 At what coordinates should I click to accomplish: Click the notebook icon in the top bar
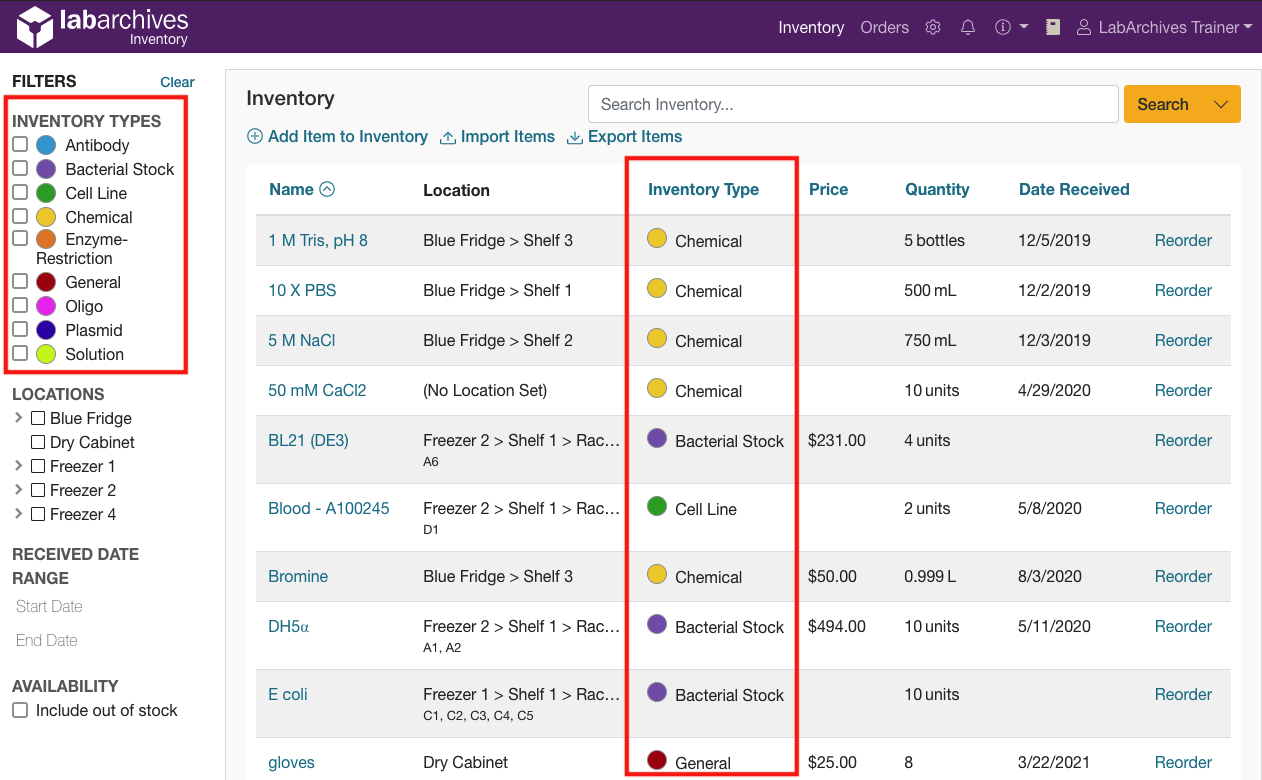pos(1052,27)
